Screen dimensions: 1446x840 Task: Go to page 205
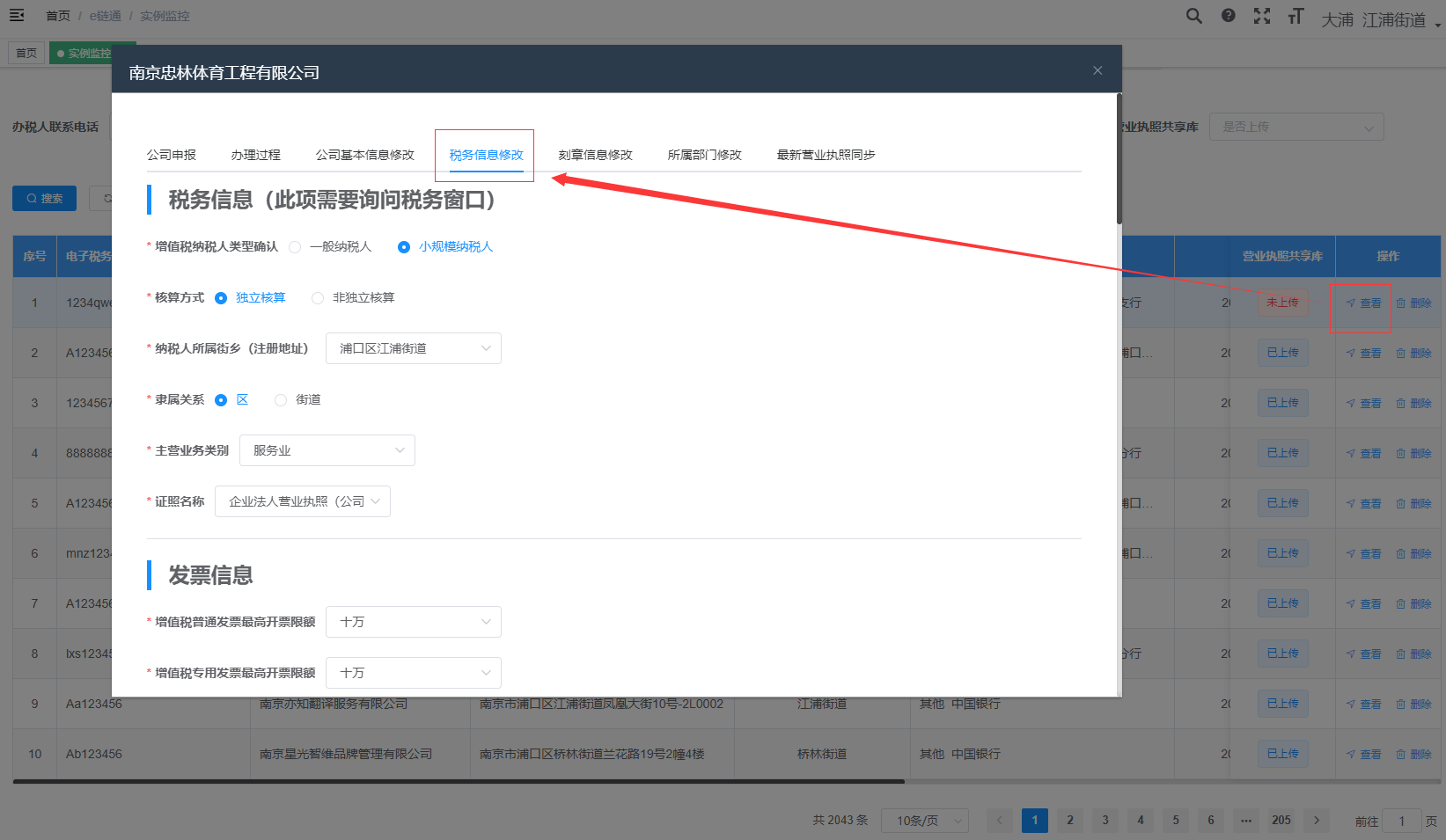[1281, 821]
